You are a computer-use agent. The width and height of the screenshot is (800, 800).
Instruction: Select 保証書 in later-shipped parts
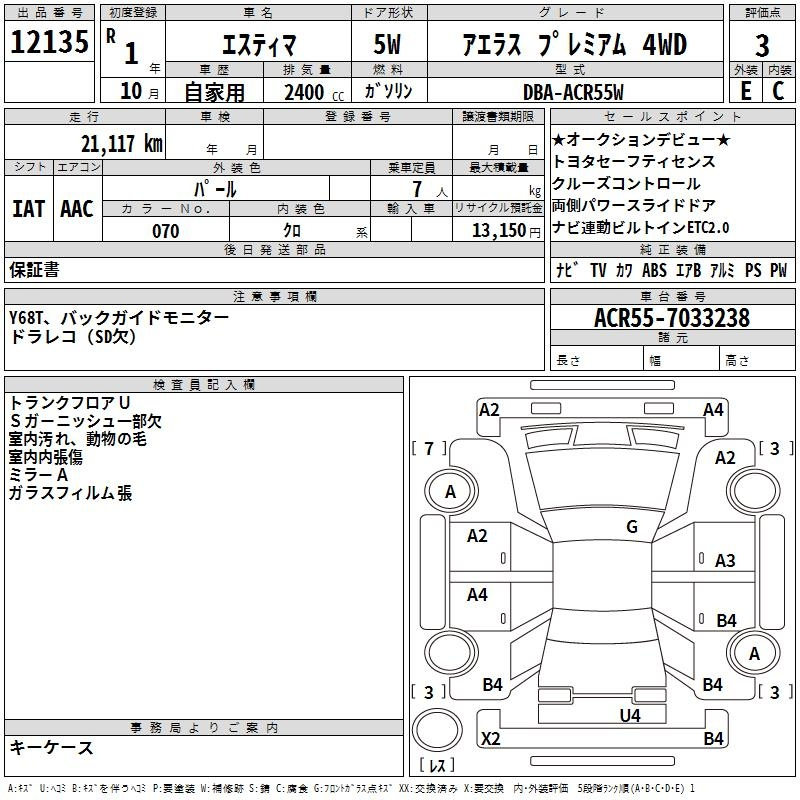(x=34, y=269)
